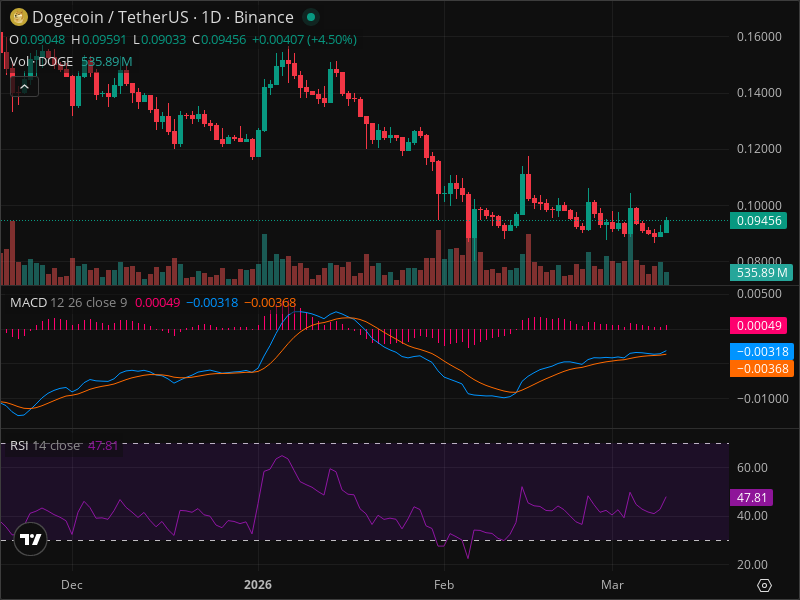Screen dimensions: 800x600
Task: Click the 47.81 RSI axis value label
Action: tap(751, 497)
